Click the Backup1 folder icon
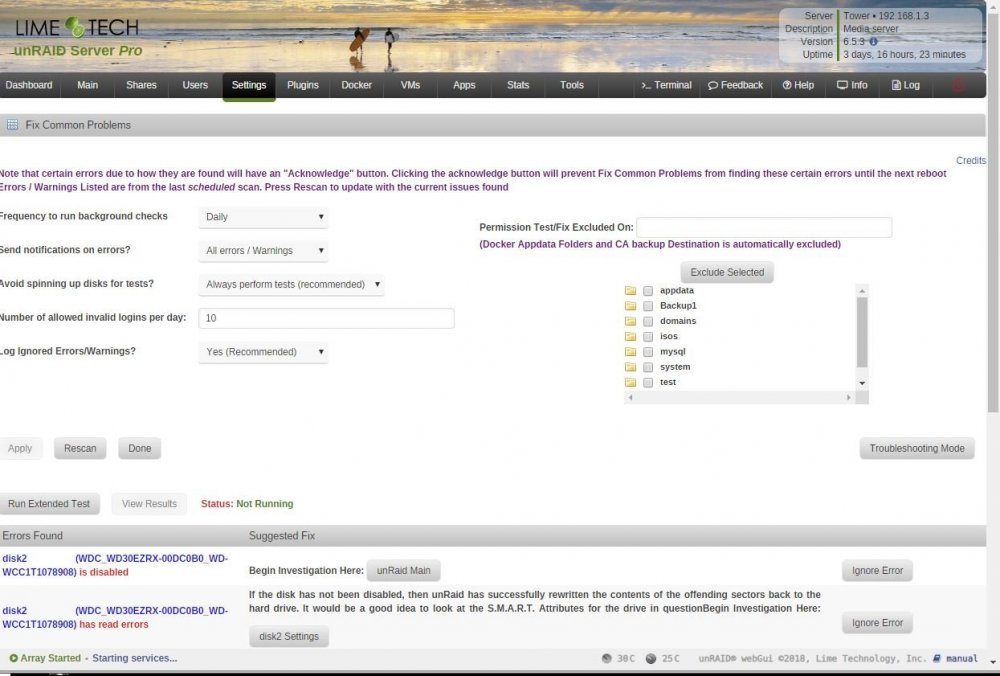The width and height of the screenshot is (1000, 676). tap(630, 306)
